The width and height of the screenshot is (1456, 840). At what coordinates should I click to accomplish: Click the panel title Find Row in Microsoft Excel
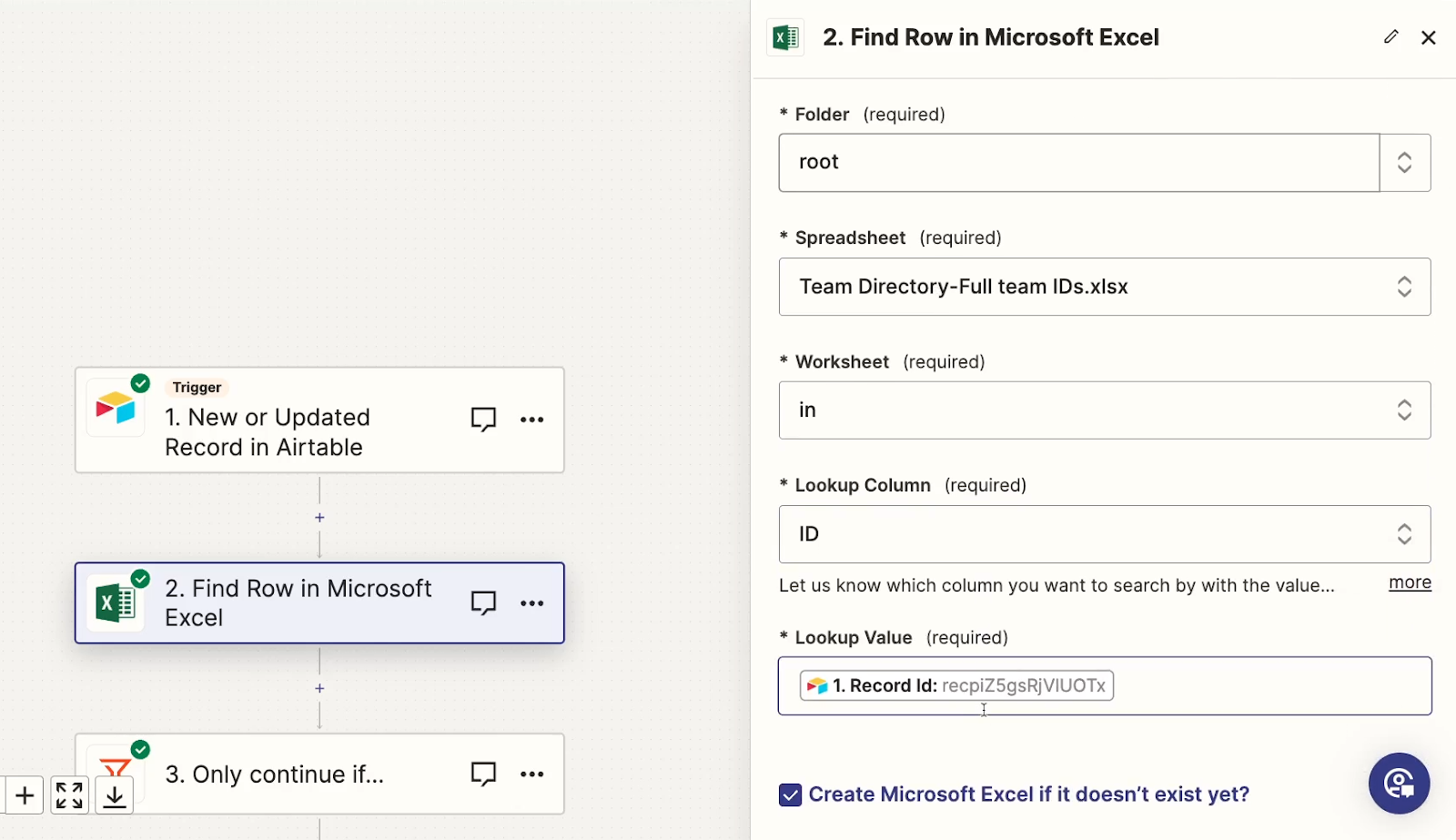991,37
